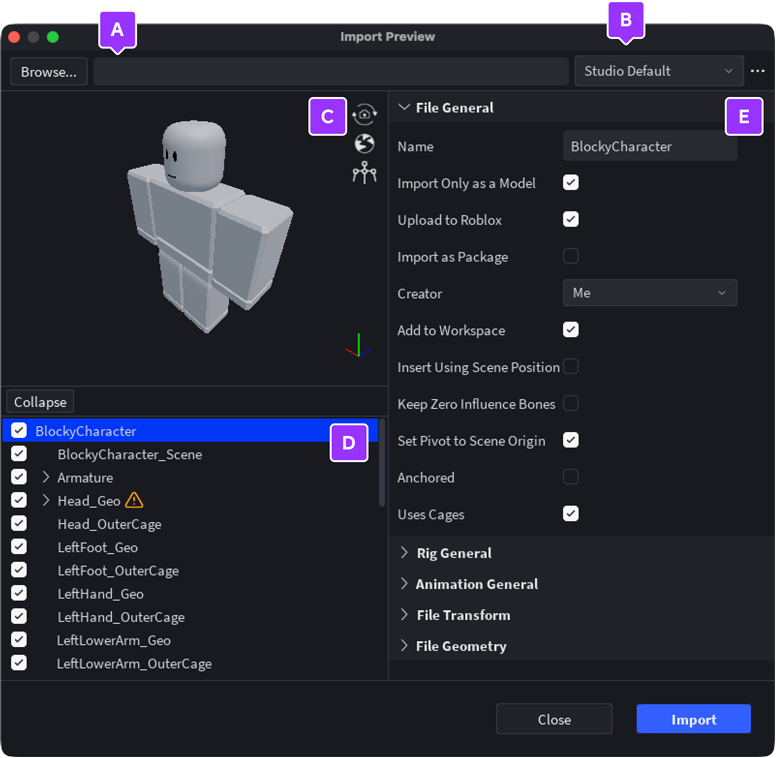Select BlockyCharacter root tree row
This screenshot has height=758, width=776.
[x=190, y=430]
